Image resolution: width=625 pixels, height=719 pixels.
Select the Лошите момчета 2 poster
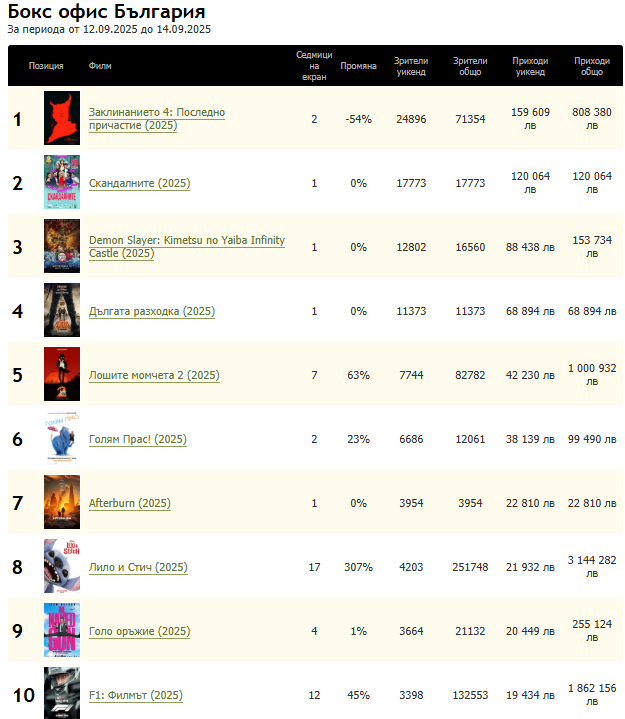[61, 375]
